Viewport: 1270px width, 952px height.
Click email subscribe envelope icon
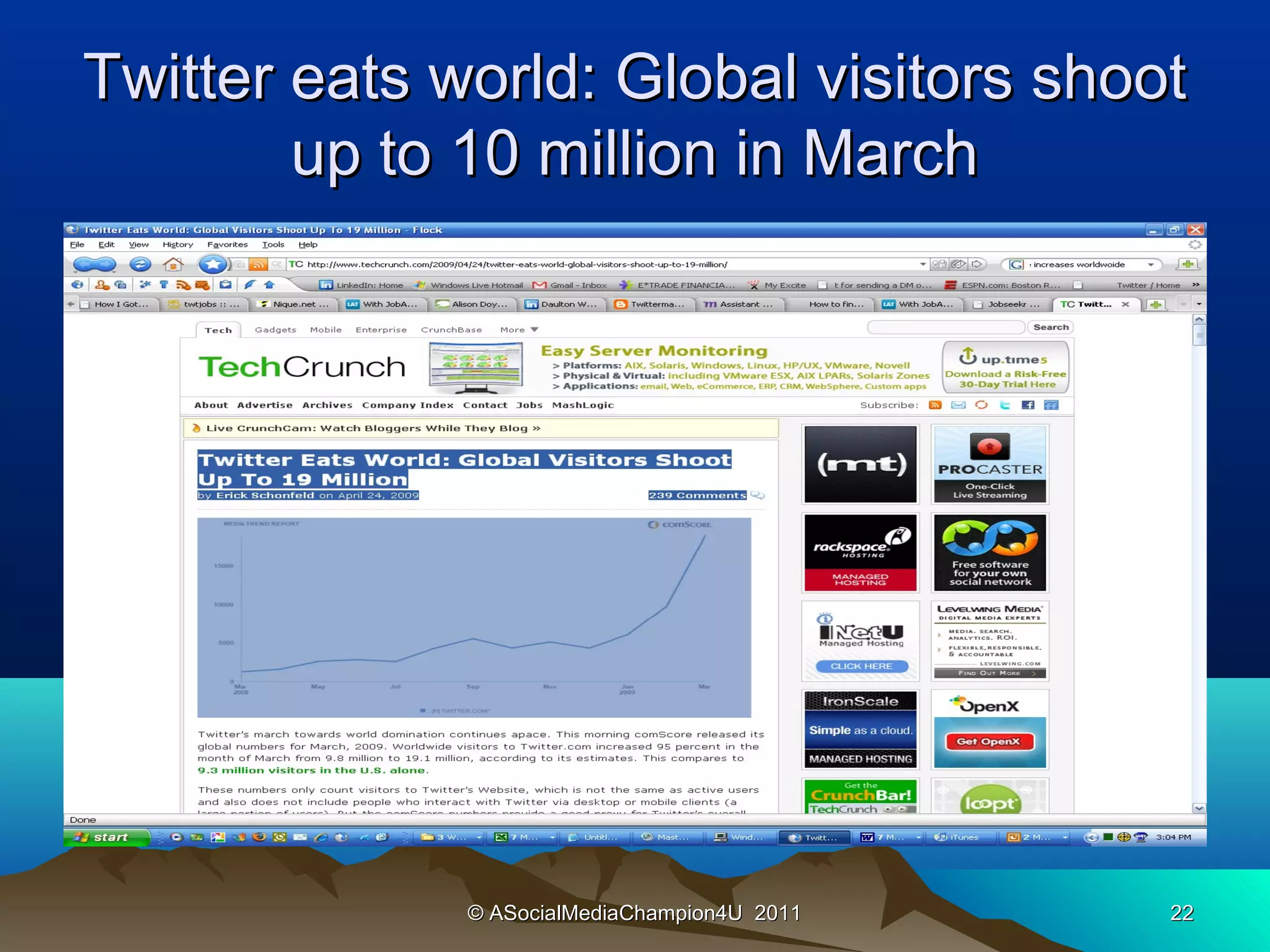[x=959, y=405]
